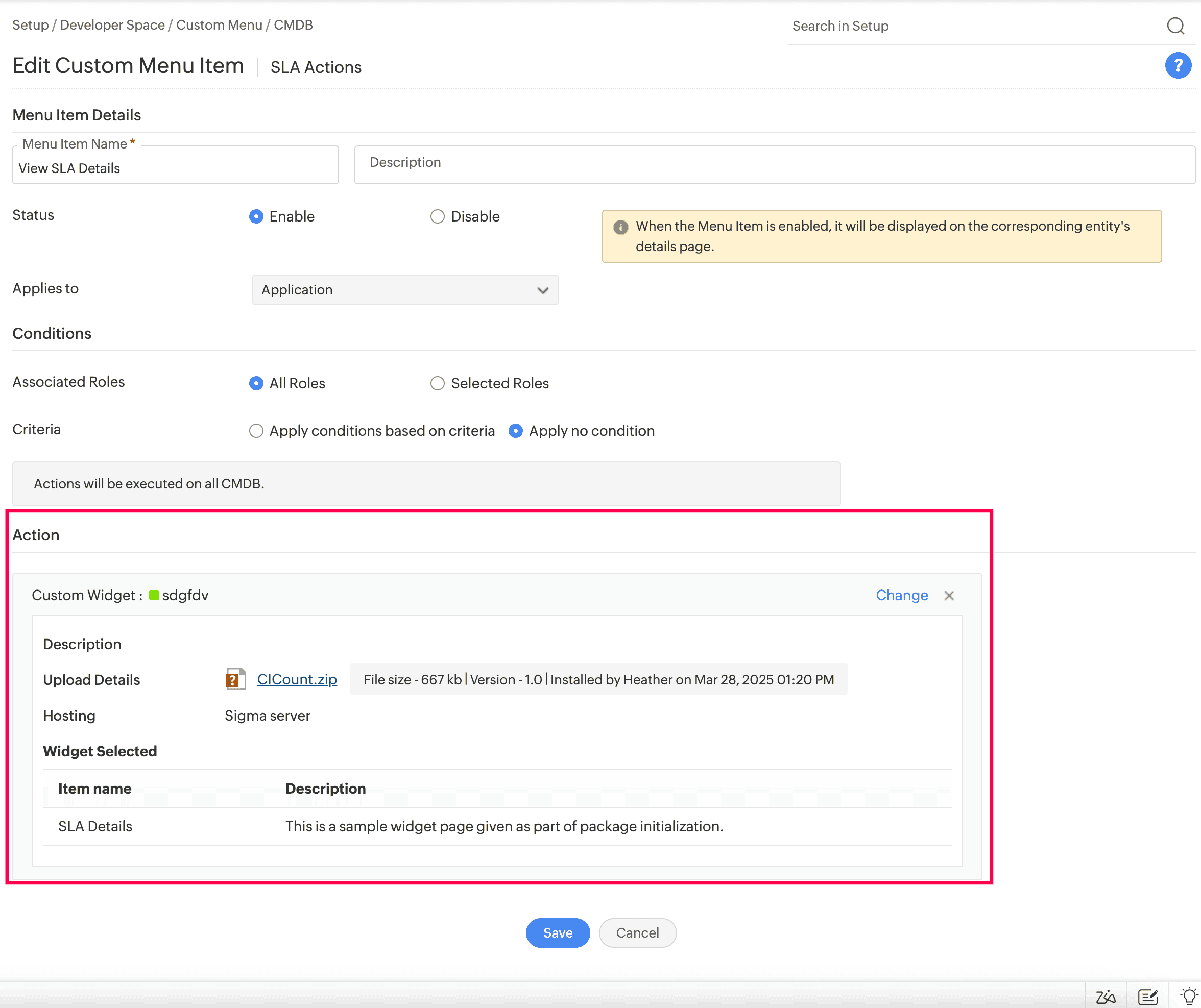Click the info icon in yellow banner
The height and width of the screenshot is (1008, 1201).
pos(621,227)
